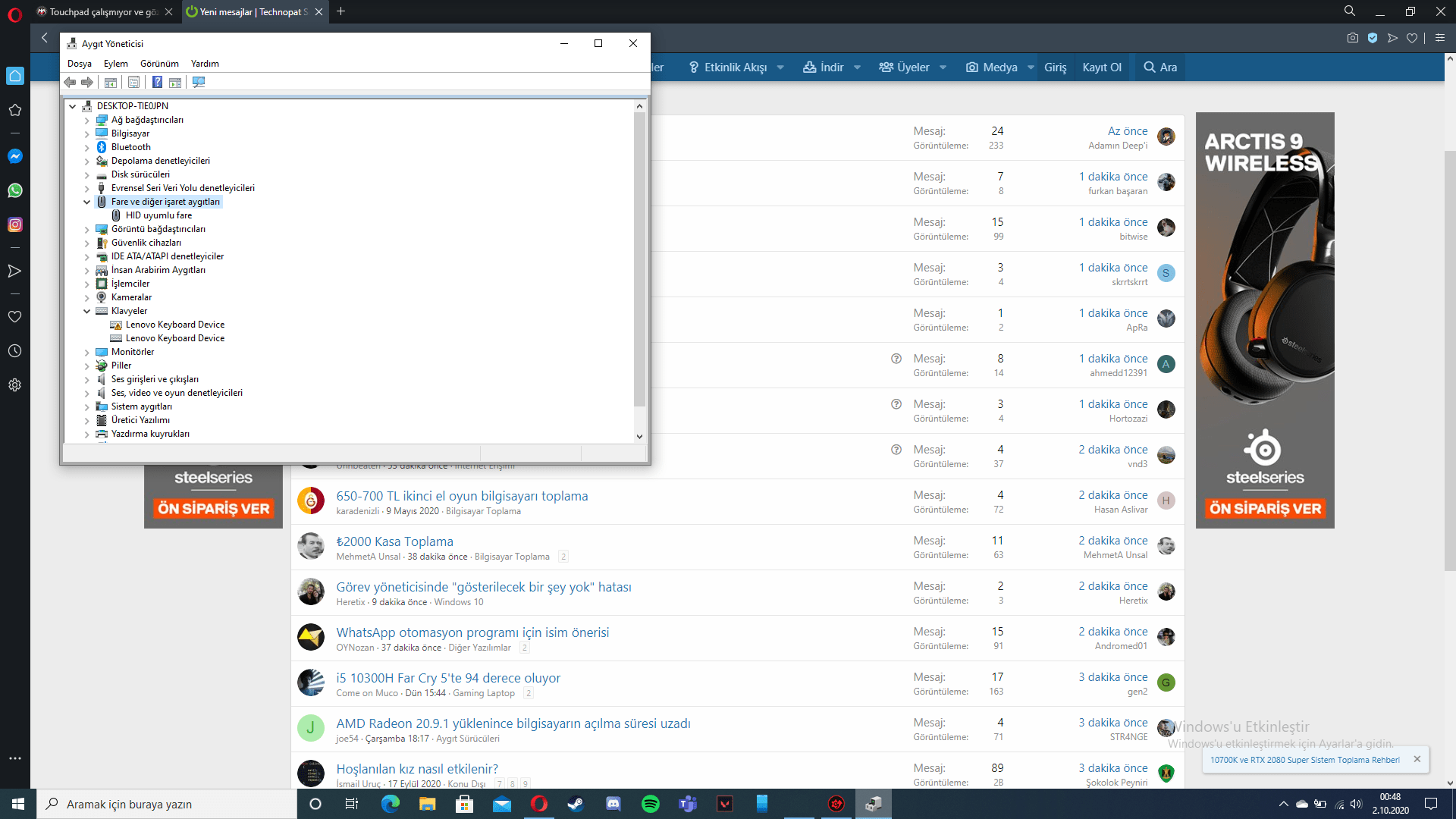Viewport: 1456px width, 819px height.
Task: Click the scan for hardware changes toolbar icon
Action: (199, 82)
